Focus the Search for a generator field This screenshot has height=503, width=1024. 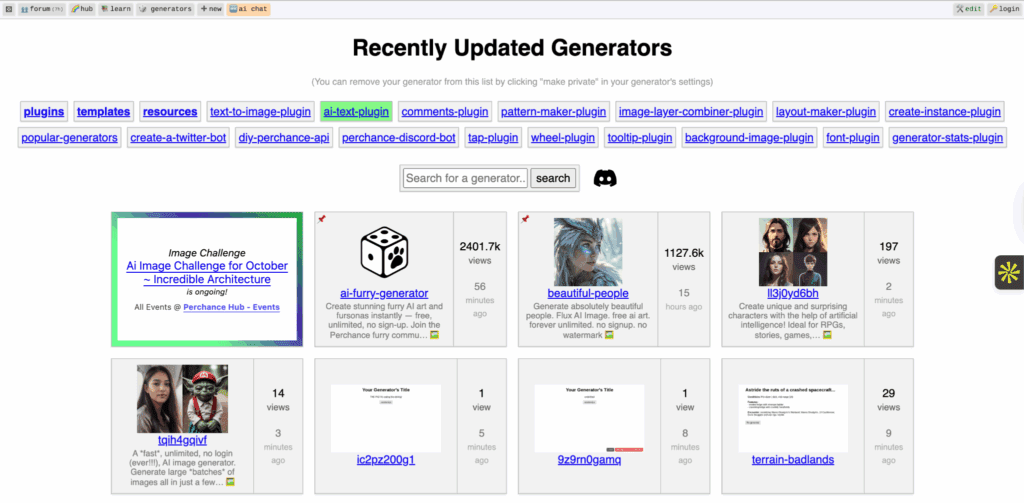click(465, 178)
